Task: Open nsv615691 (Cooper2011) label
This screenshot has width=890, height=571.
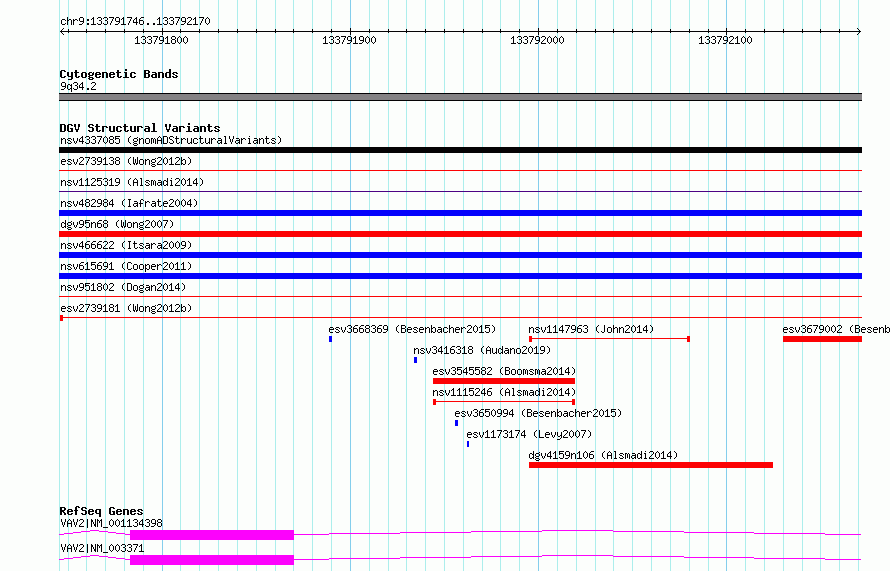Action: [x=126, y=266]
